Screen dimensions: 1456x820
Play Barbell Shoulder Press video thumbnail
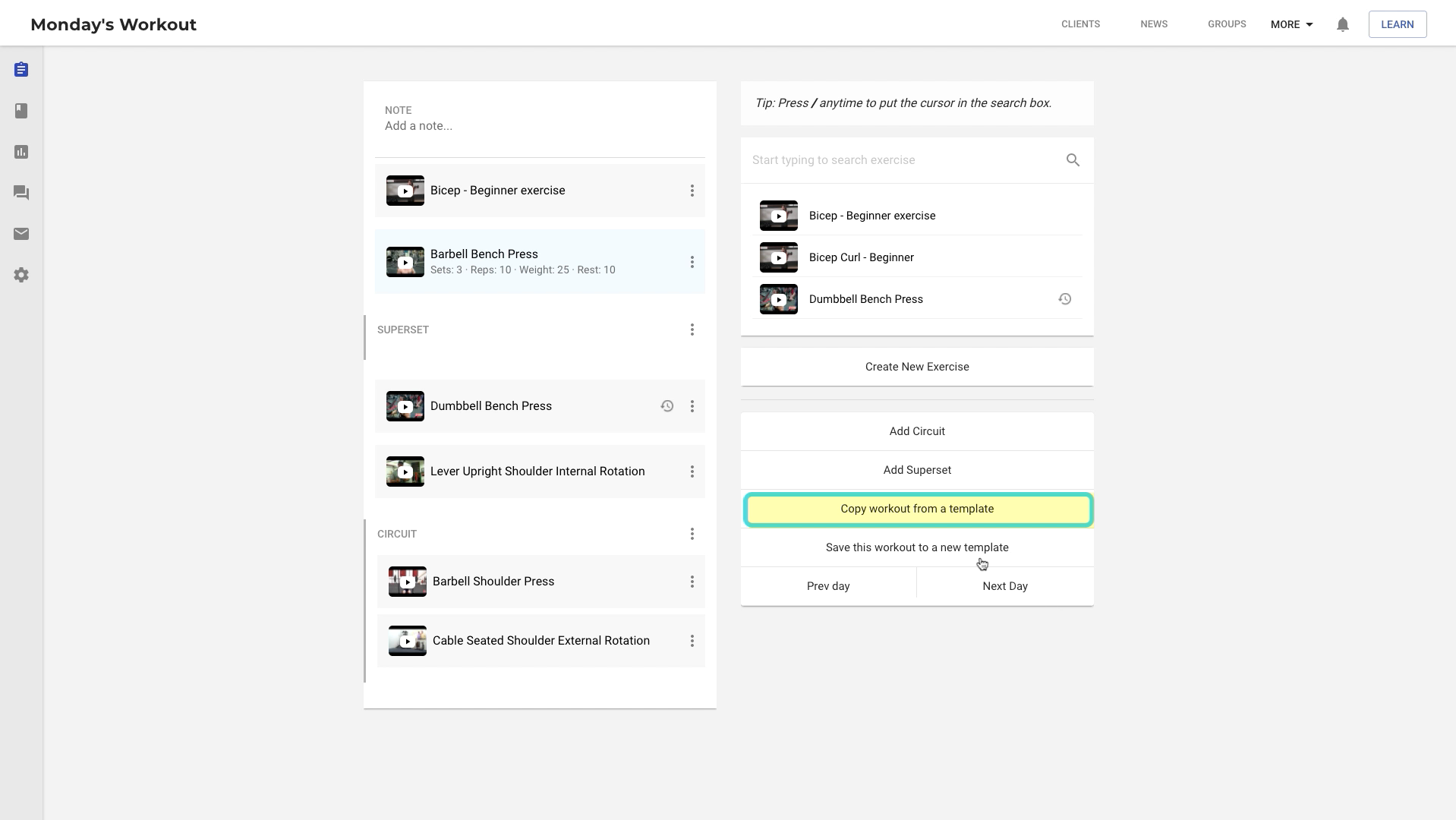tap(408, 582)
